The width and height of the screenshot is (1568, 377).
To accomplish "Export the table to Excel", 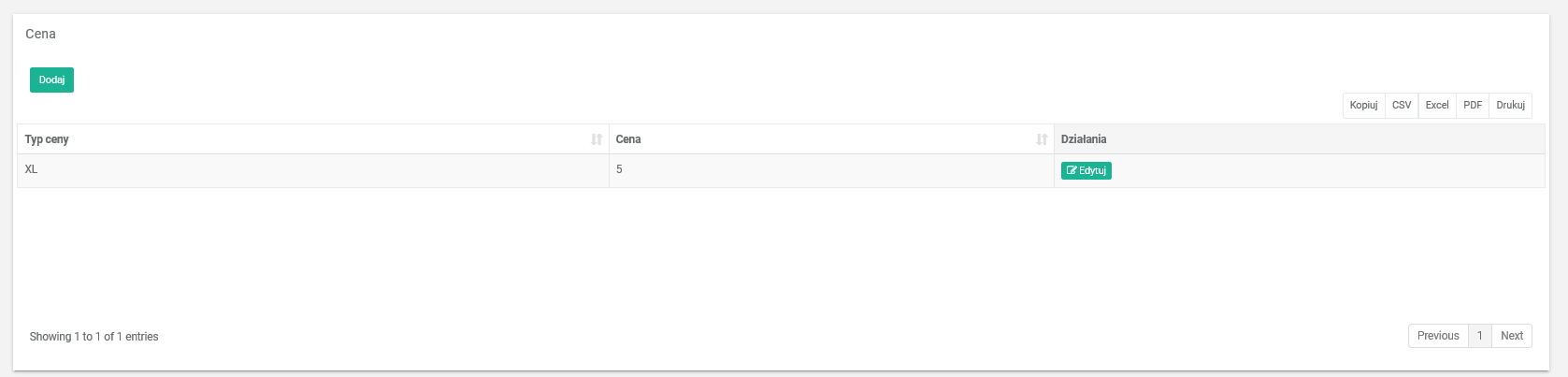I will click(1436, 106).
